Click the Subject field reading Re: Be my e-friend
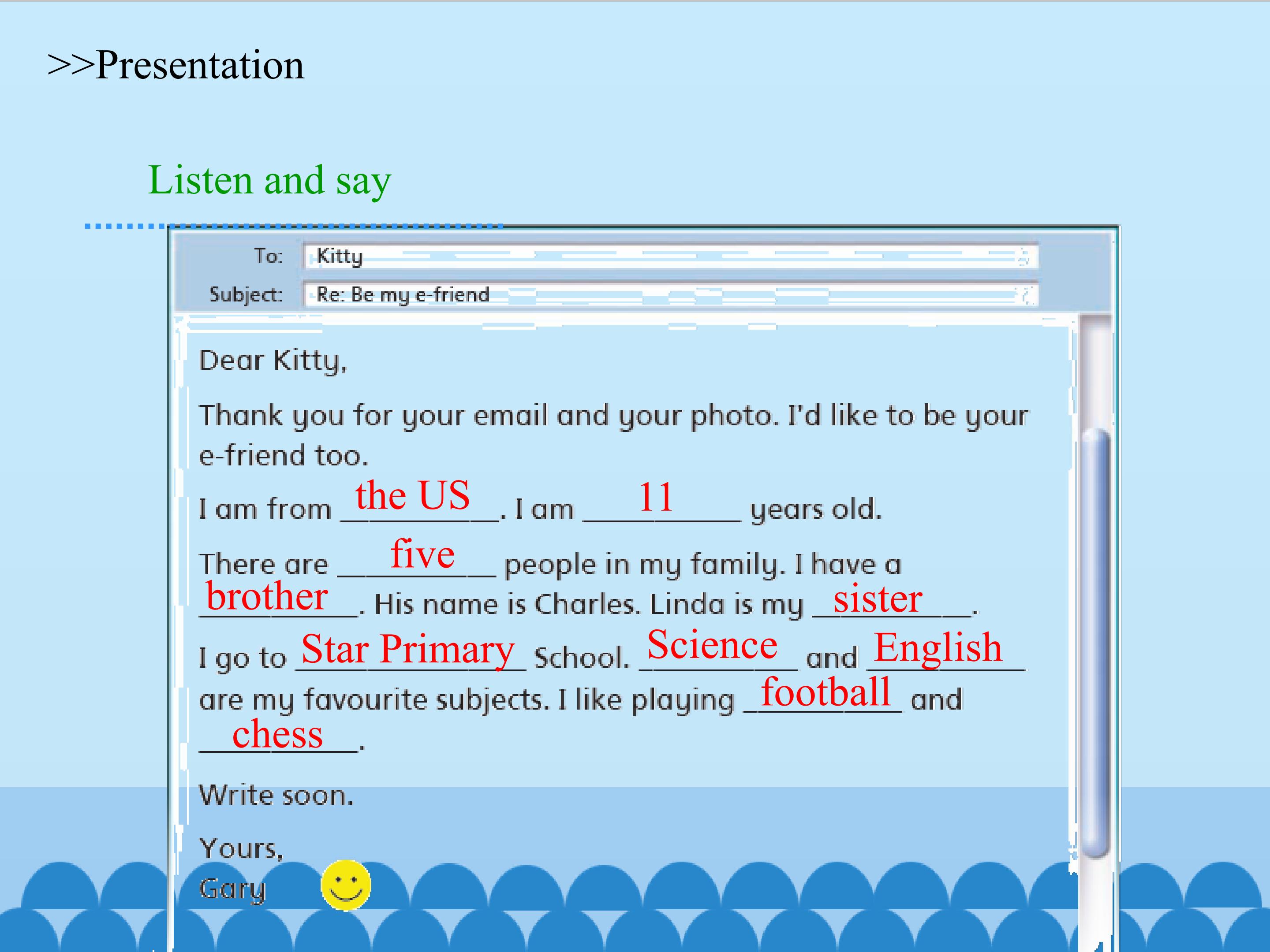 coord(670,294)
